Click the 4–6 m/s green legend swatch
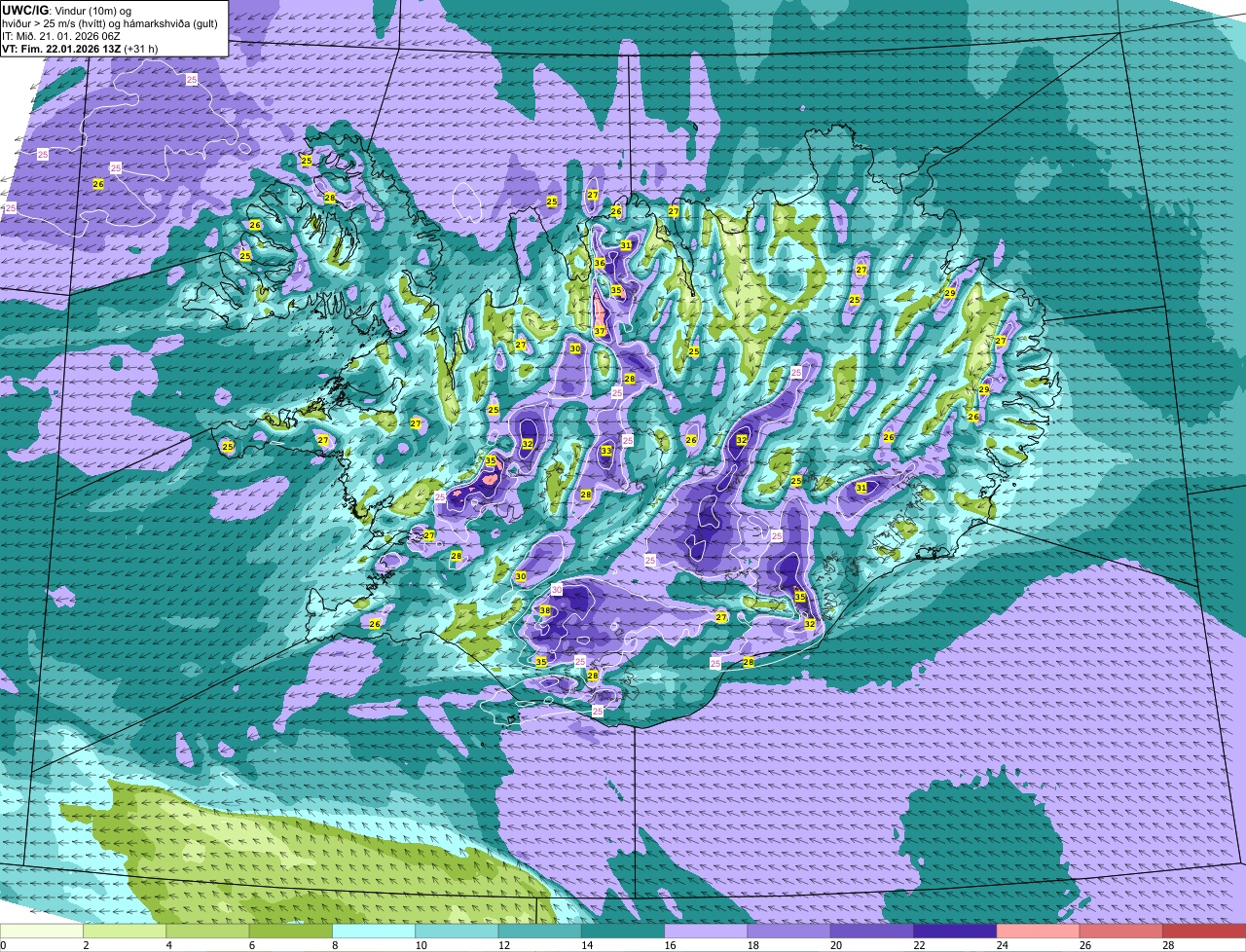The image size is (1246, 952). click(x=208, y=932)
